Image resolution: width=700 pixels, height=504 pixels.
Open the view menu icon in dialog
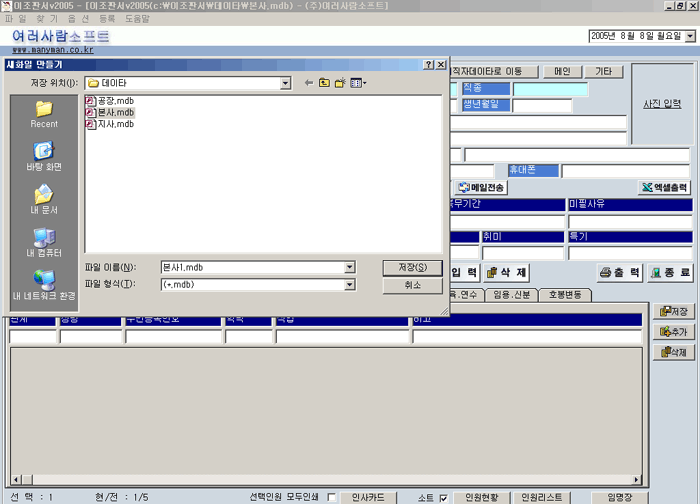[358, 83]
